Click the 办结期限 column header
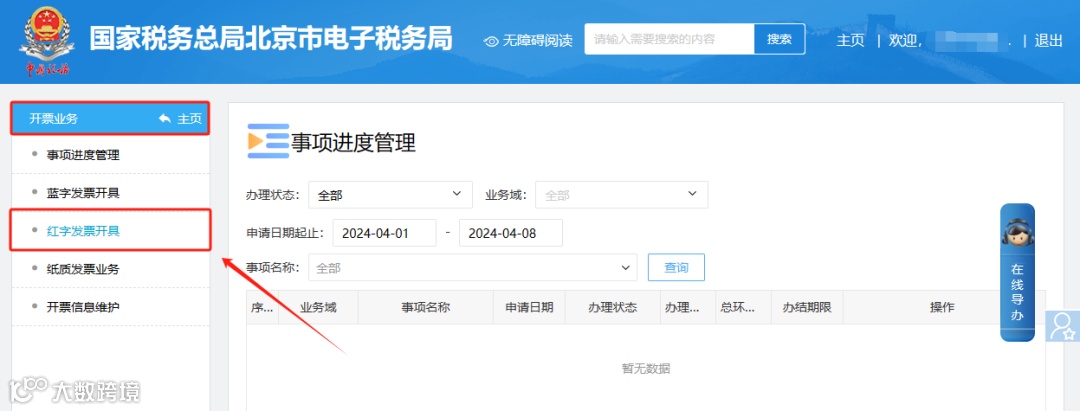 [807, 307]
